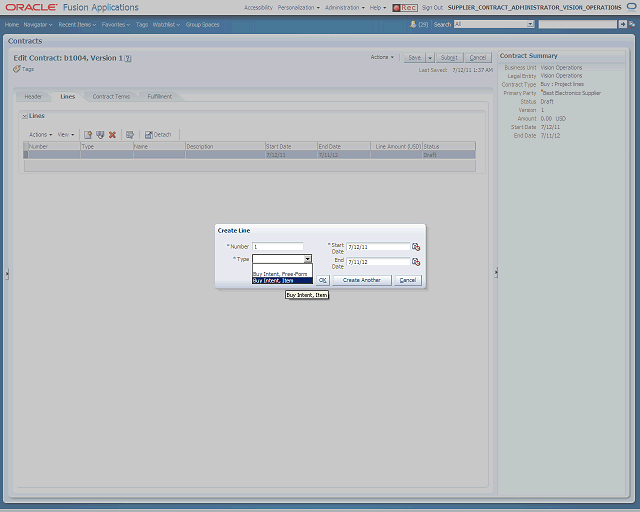The height and width of the screenshot is (512, 640).
Task: Click the Start Date input field
Action: coord(378,247)
